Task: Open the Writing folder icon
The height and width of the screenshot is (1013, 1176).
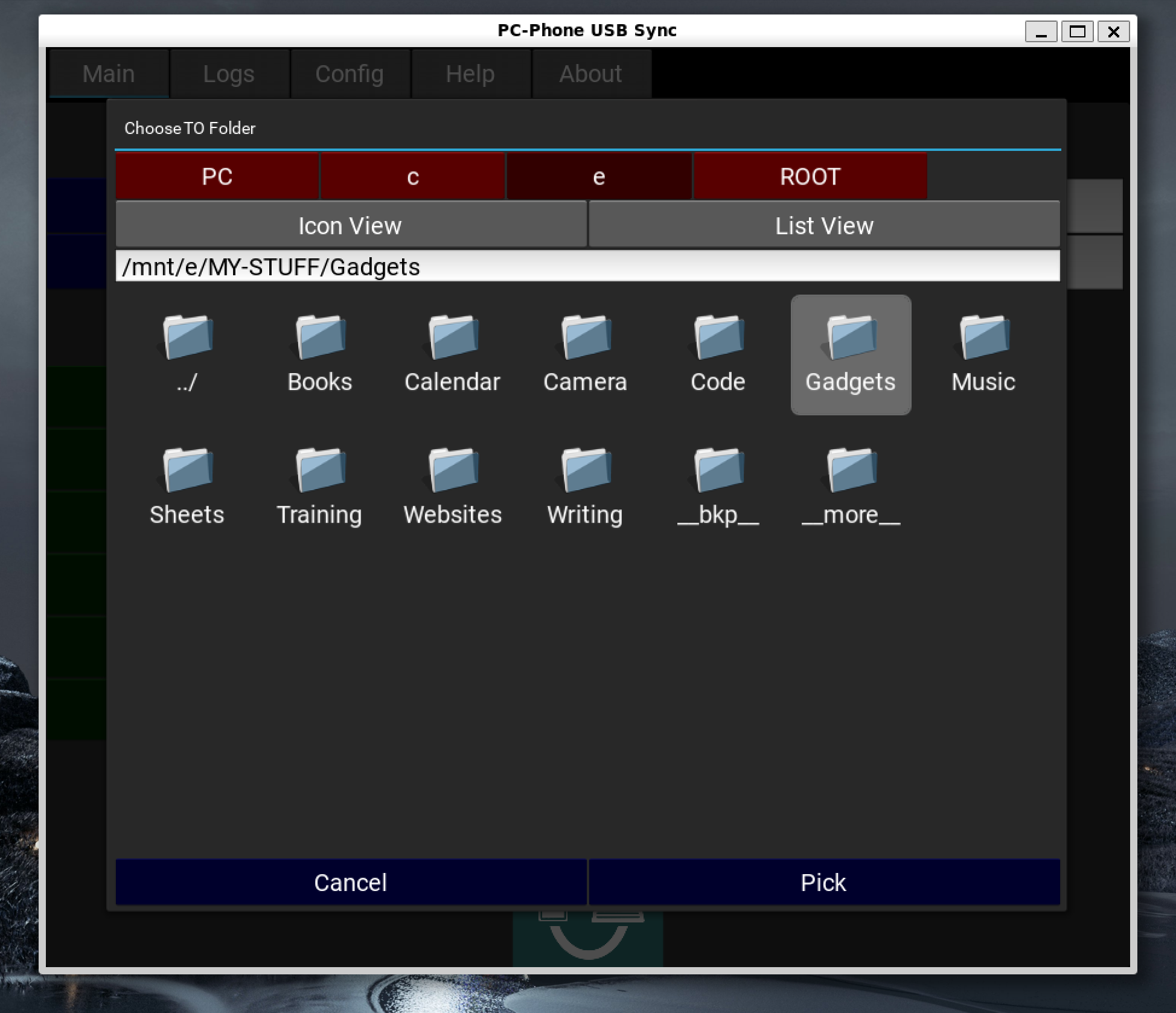Action: pyautogui.click(x=585, y=487)
